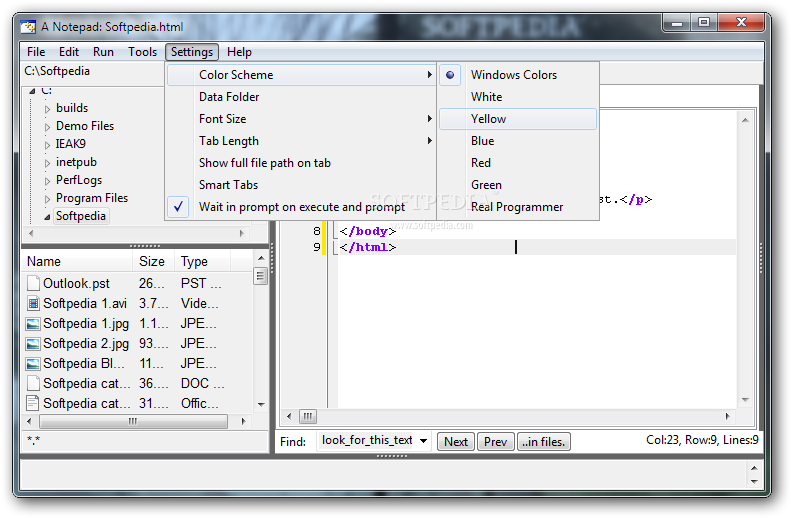Click folder tree scroll right arrow
Image resolution: width=792 pixels, height=518 pixels.
pos(241,233)
